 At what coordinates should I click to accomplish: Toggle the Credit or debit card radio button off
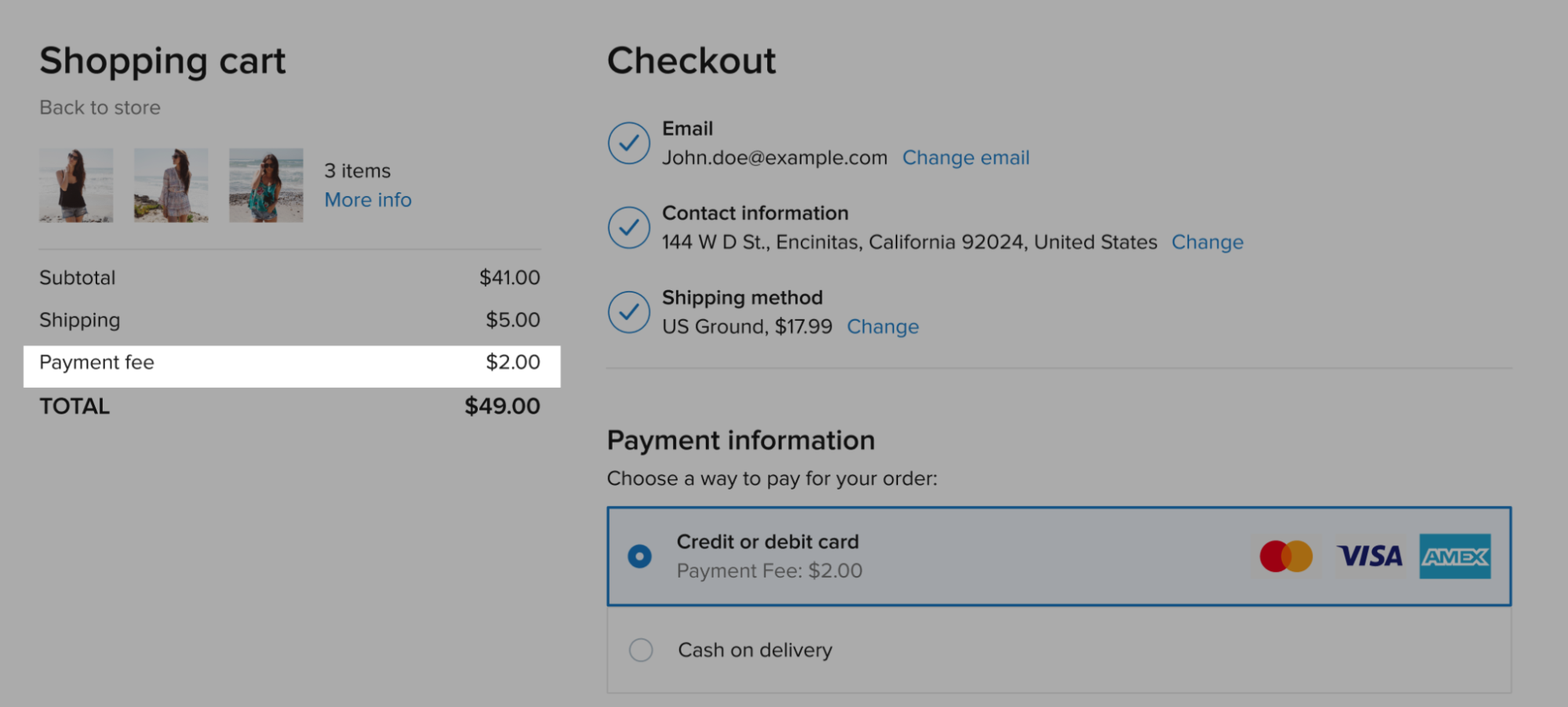tap(641, 556)
